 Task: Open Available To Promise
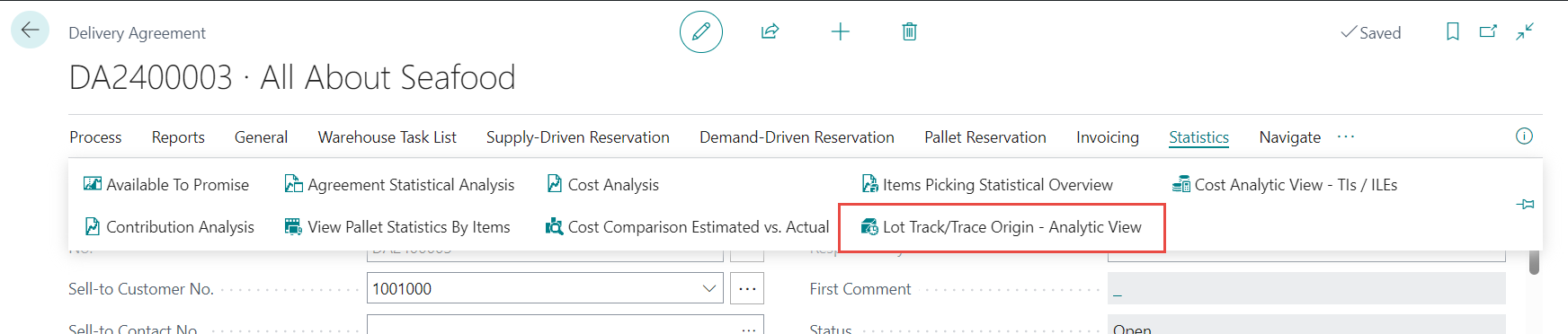(166, 185)
